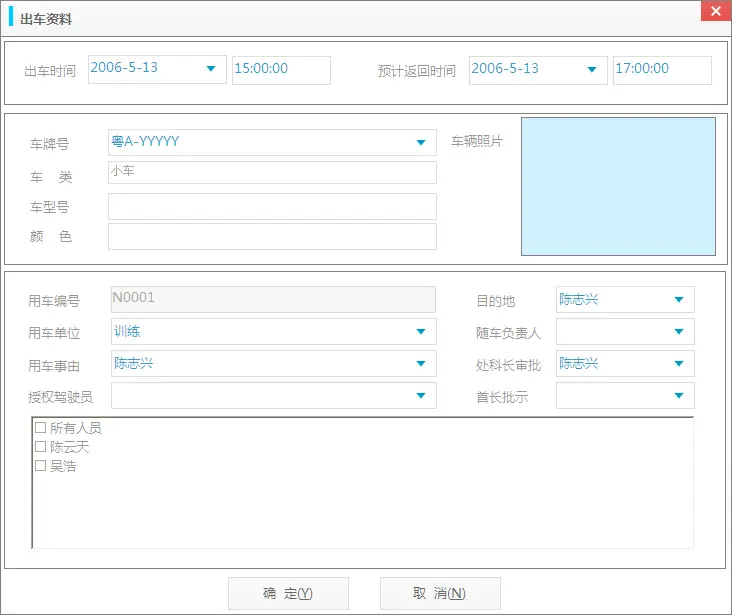Viewport: 732px width, 615px height.
Task: Click the 车辆照片 photo area
Action: coord(618,187)
